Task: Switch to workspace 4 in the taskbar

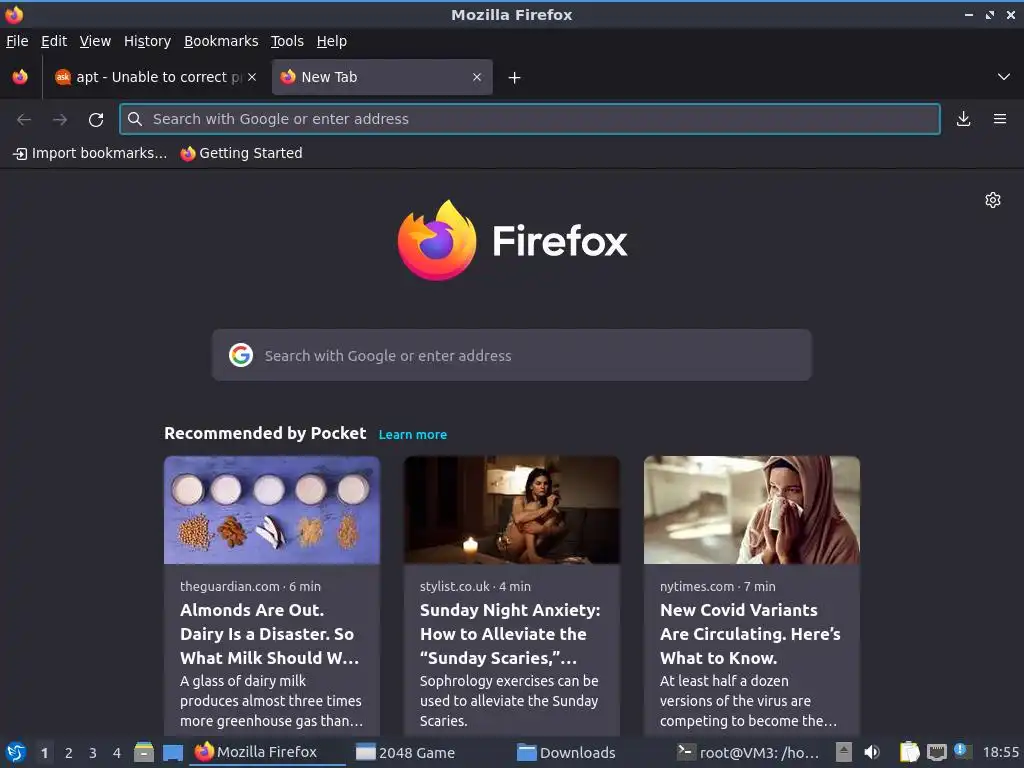Action: coord(117,753)
